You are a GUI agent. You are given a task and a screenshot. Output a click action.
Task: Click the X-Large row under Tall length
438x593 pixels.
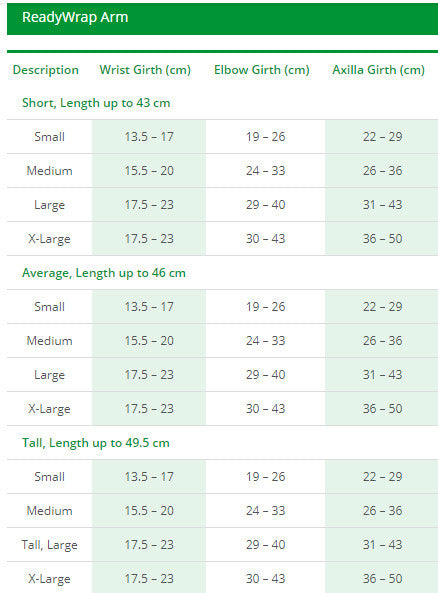tap(222, 579)
